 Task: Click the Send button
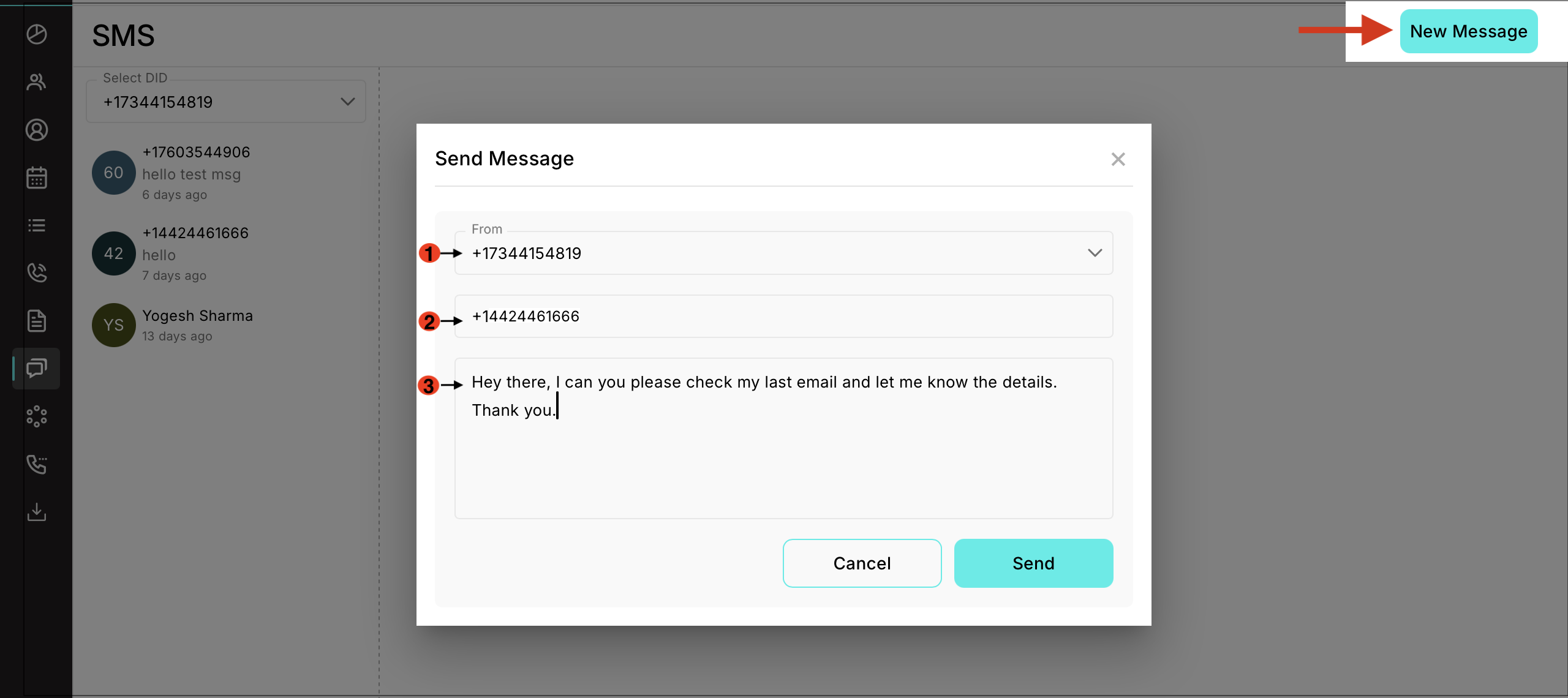(1033, 563)
